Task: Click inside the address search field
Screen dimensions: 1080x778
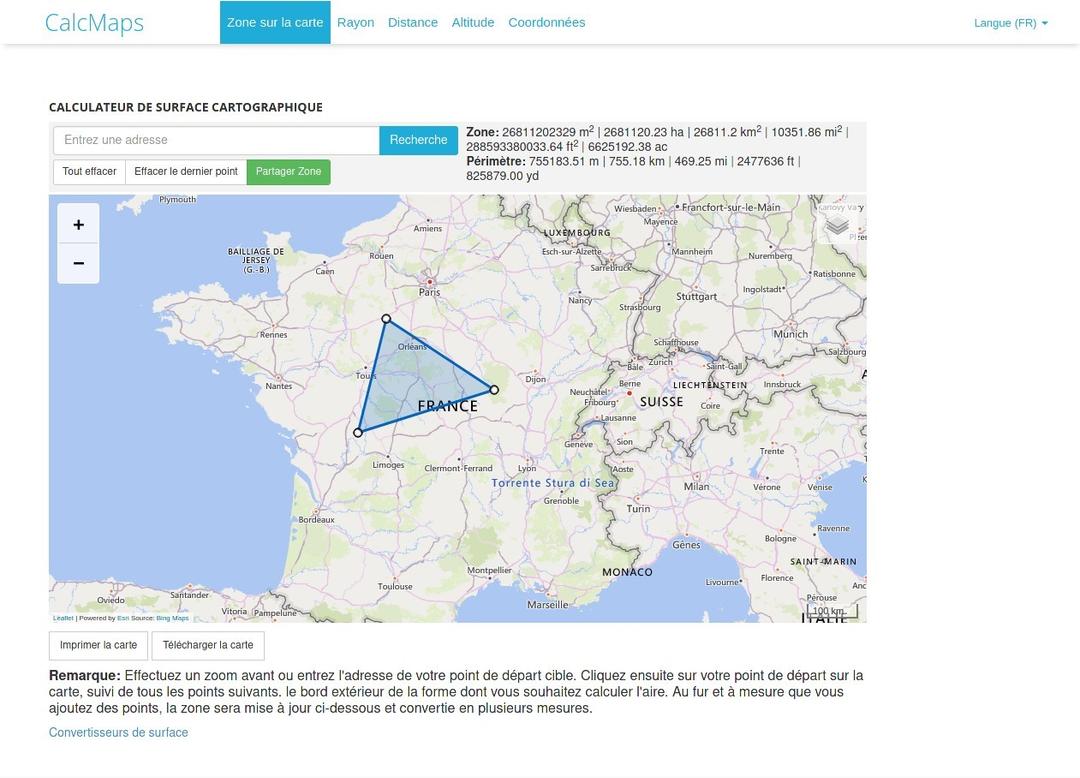Action: (215, 140)
